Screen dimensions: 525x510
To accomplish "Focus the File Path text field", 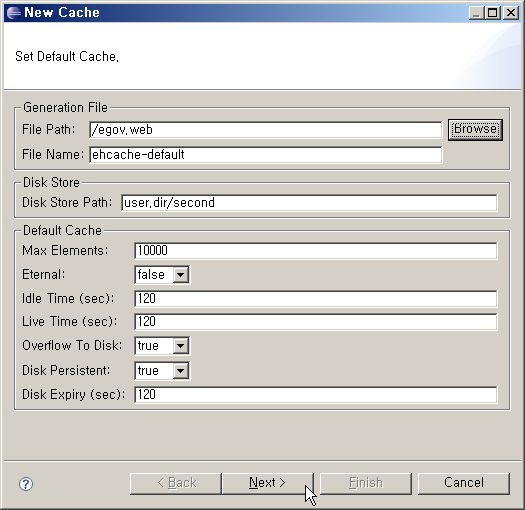I will point(266,130).
